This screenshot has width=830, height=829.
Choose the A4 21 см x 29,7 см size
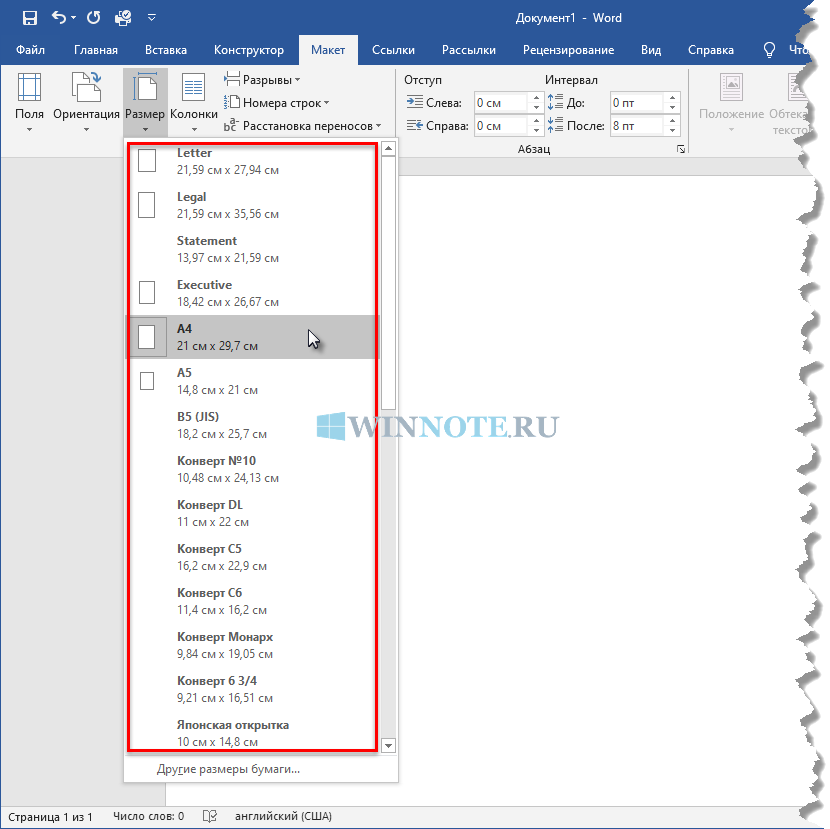pos(253,337)
